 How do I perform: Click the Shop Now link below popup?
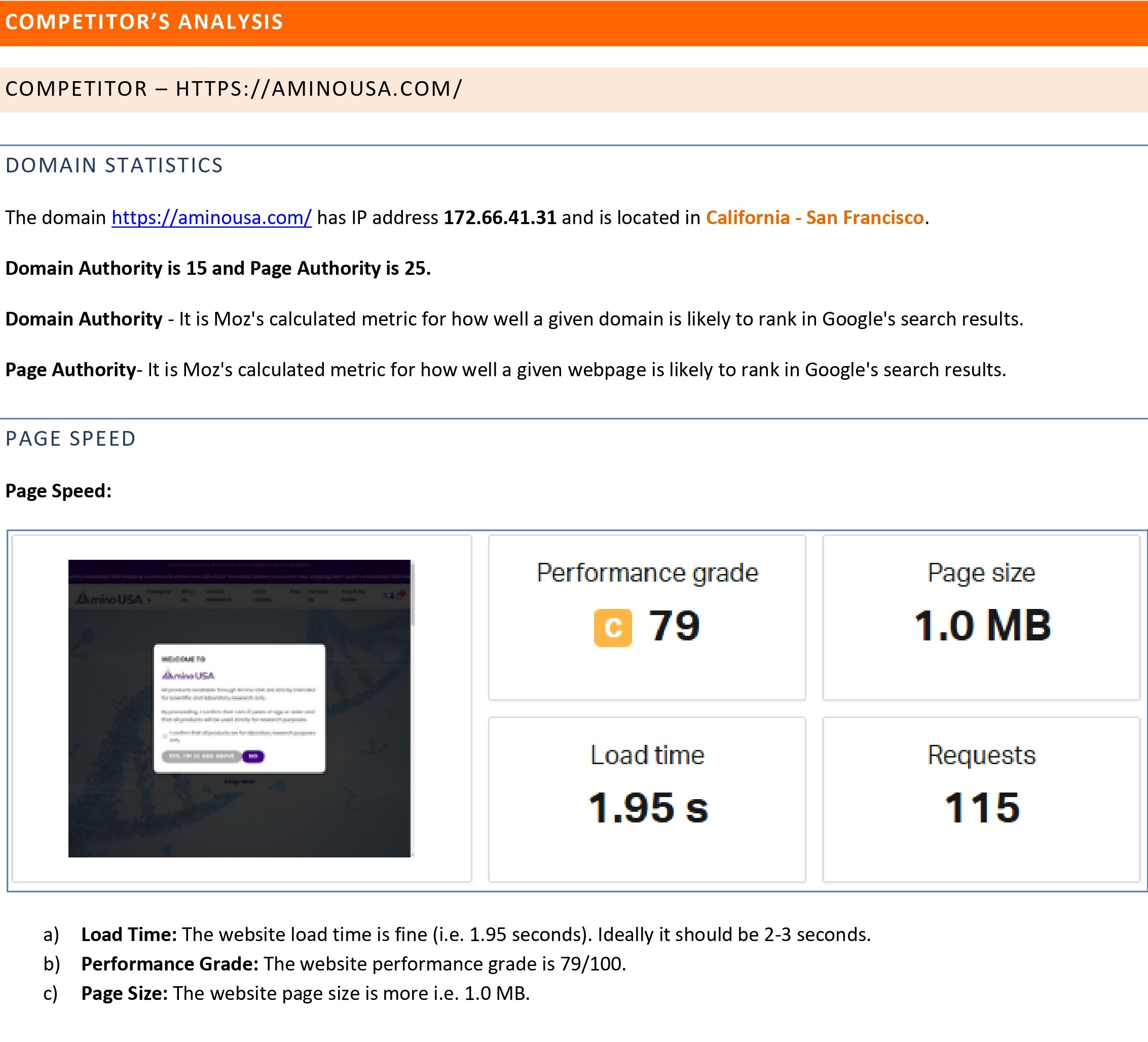pos(239,782)
